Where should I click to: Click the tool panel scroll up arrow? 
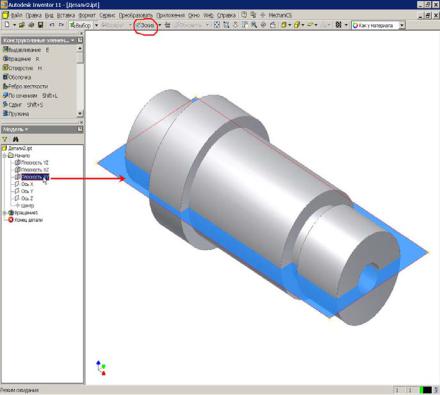[80, 49]
